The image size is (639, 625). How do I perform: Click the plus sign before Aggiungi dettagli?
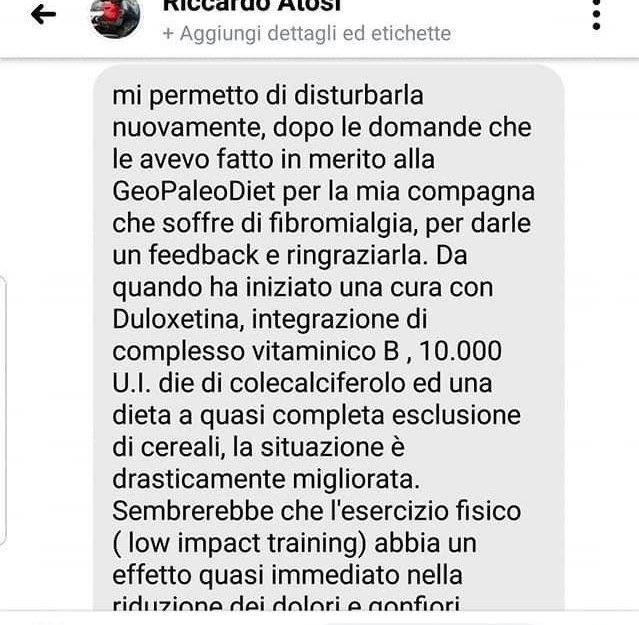(x=168, y=34)
